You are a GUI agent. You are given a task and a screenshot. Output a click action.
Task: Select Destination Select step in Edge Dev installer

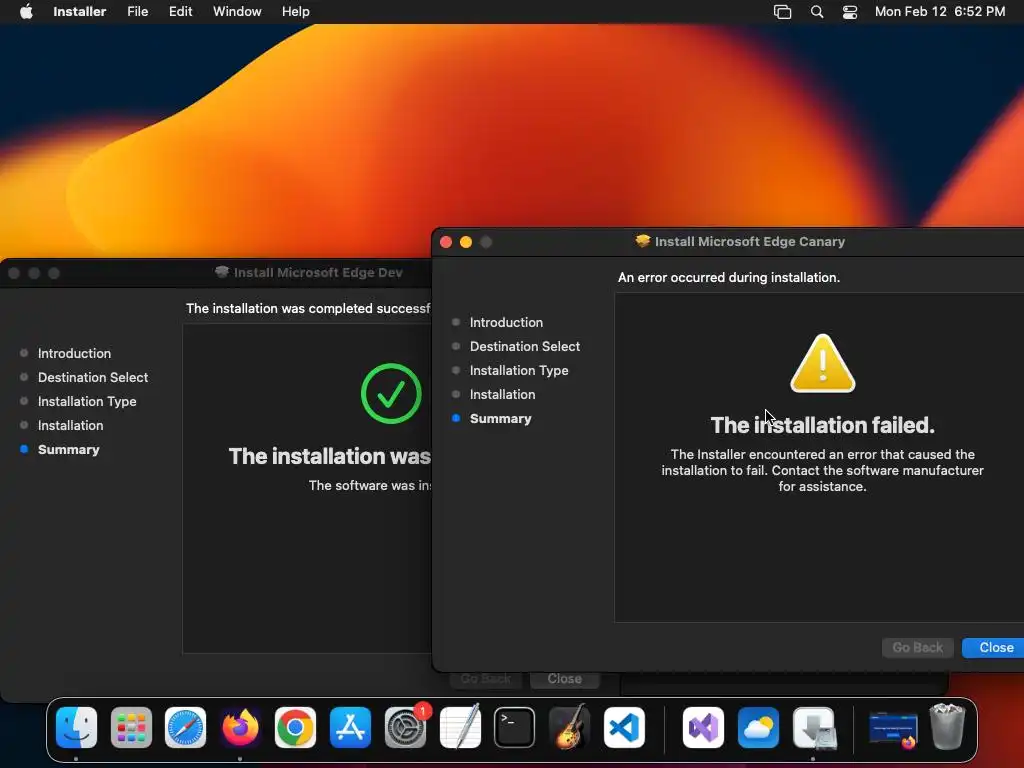point(93,377)
